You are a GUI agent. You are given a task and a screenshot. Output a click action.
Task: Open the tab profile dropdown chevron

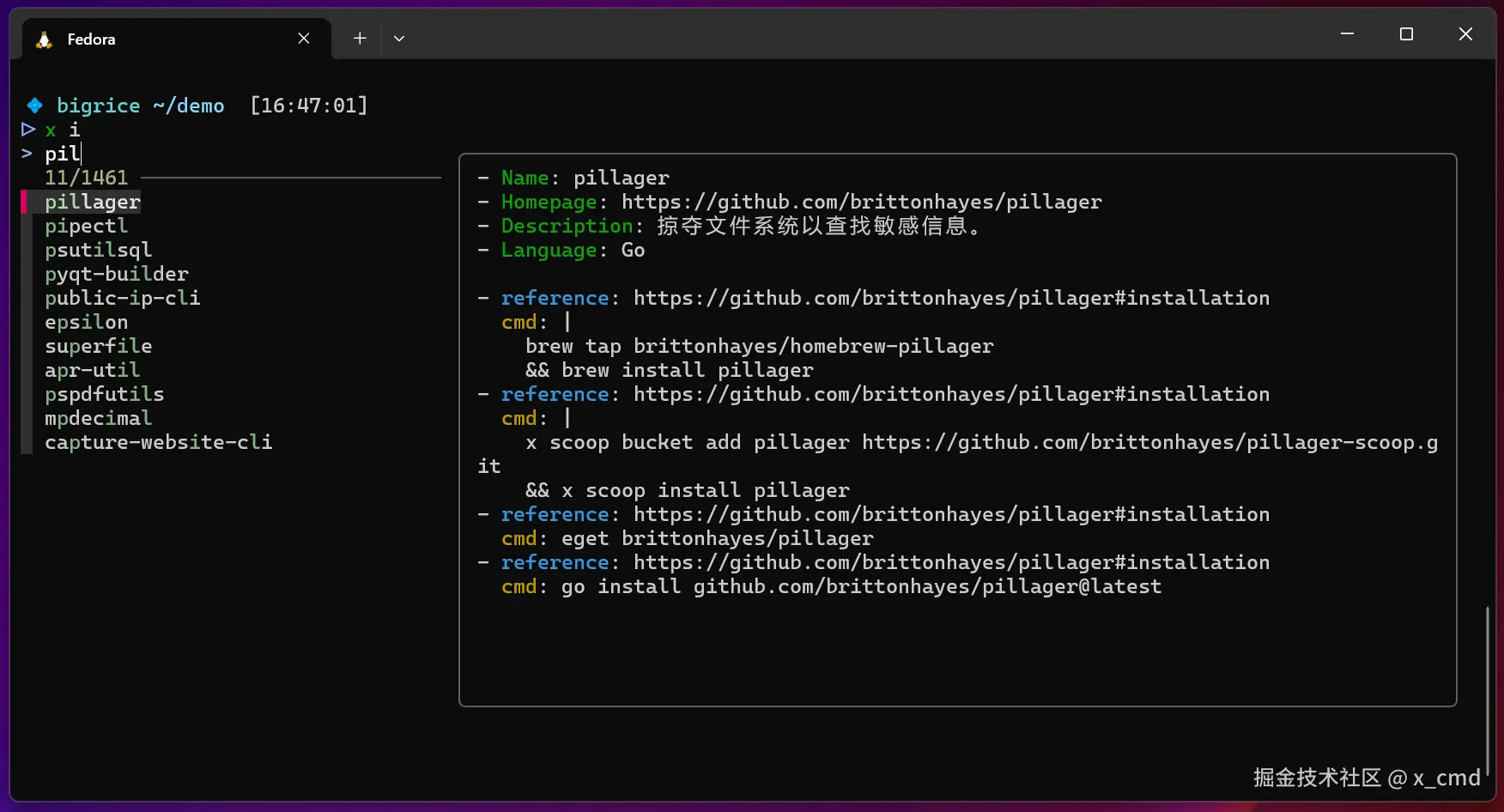coord(399,39)
